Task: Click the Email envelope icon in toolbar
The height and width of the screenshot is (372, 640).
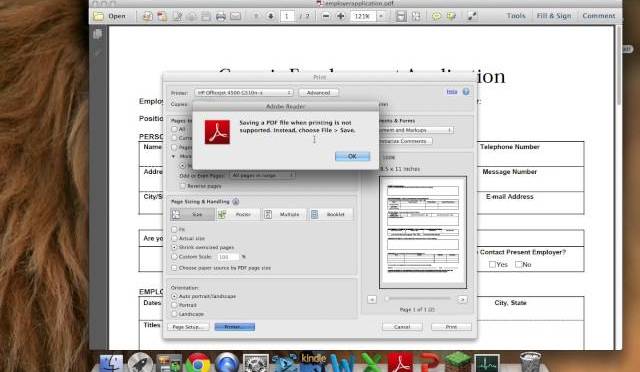Action: [x=236, y=16]
